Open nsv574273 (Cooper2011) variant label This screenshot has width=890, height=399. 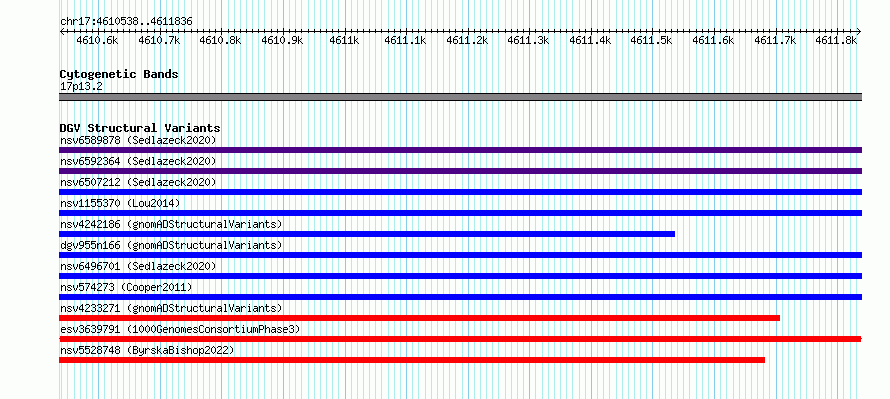(126, 287)
